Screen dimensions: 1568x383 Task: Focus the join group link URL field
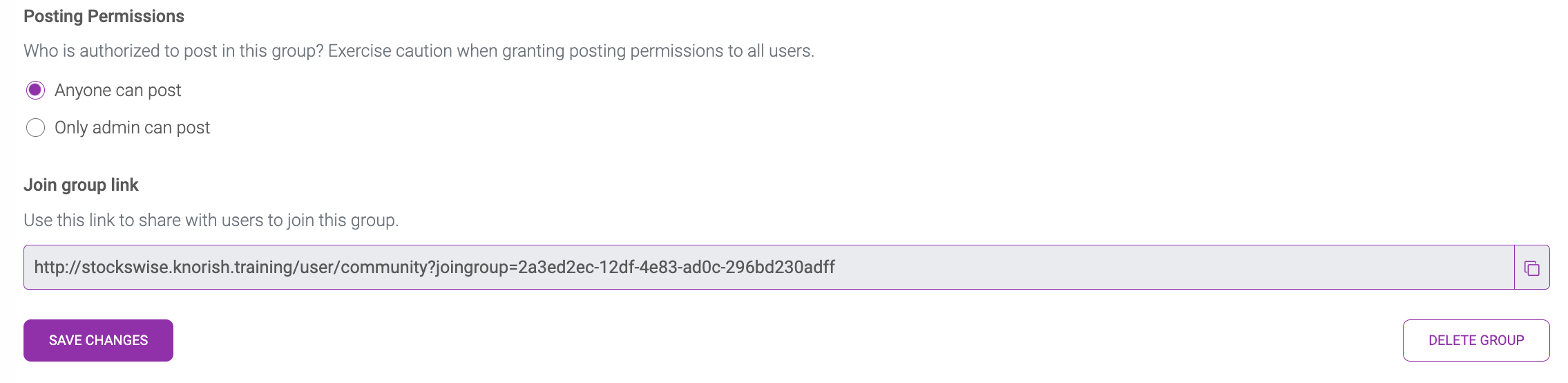pos(769,268)
